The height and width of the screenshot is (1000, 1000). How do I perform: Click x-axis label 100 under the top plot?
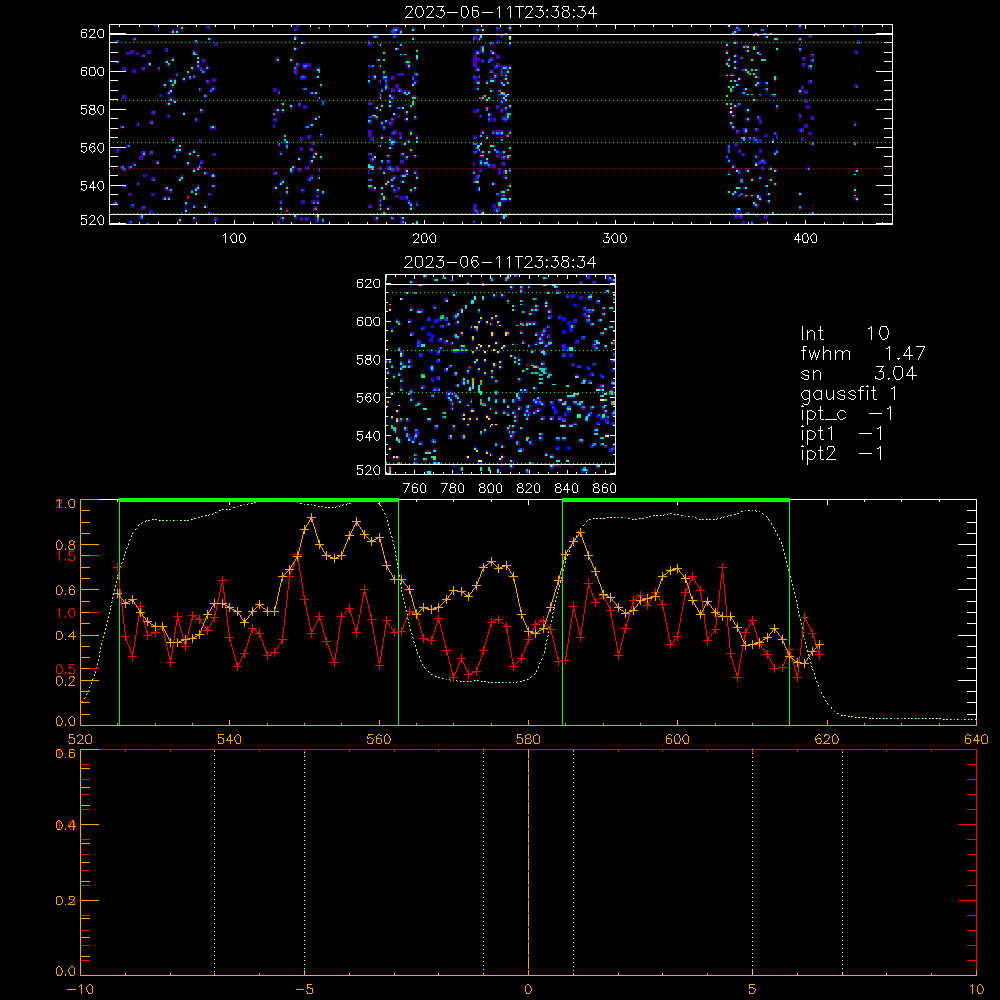click(234, 239)
